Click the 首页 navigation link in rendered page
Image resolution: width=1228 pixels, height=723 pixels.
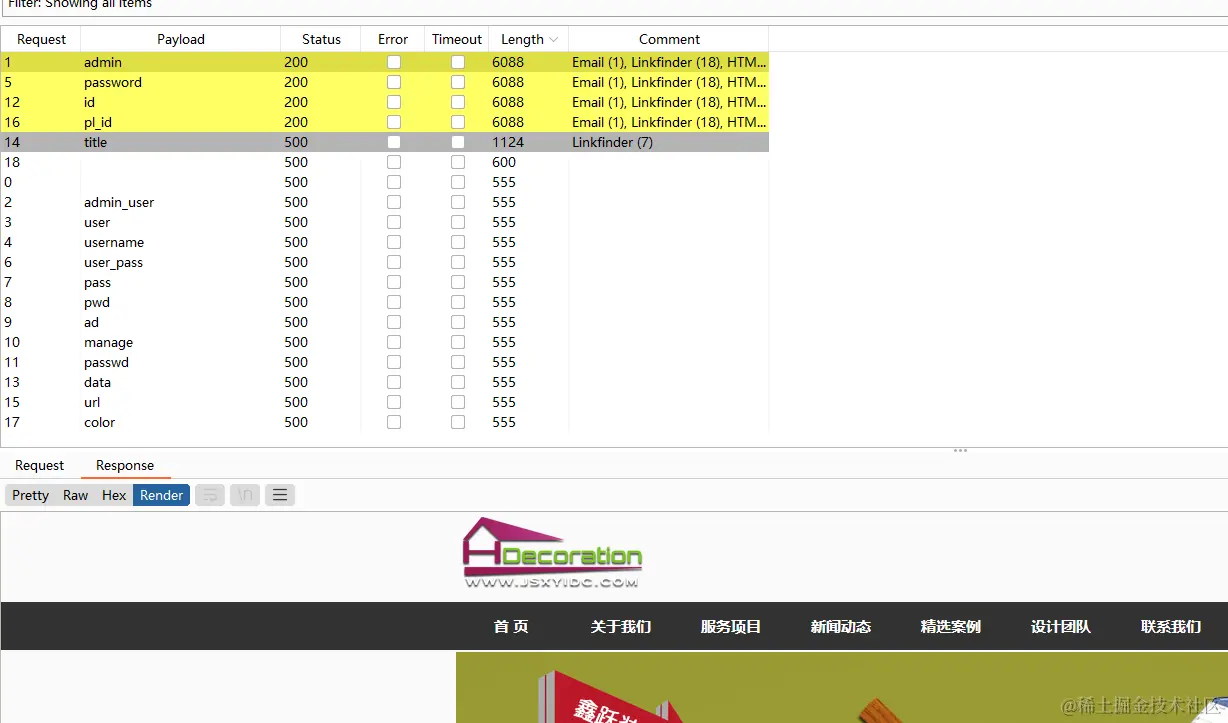point(510,626)
